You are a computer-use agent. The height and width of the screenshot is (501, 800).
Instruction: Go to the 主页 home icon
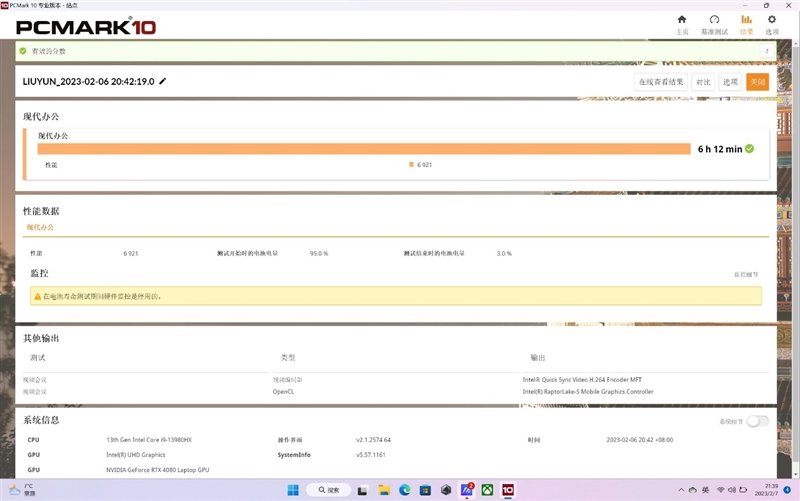(682, 19)
